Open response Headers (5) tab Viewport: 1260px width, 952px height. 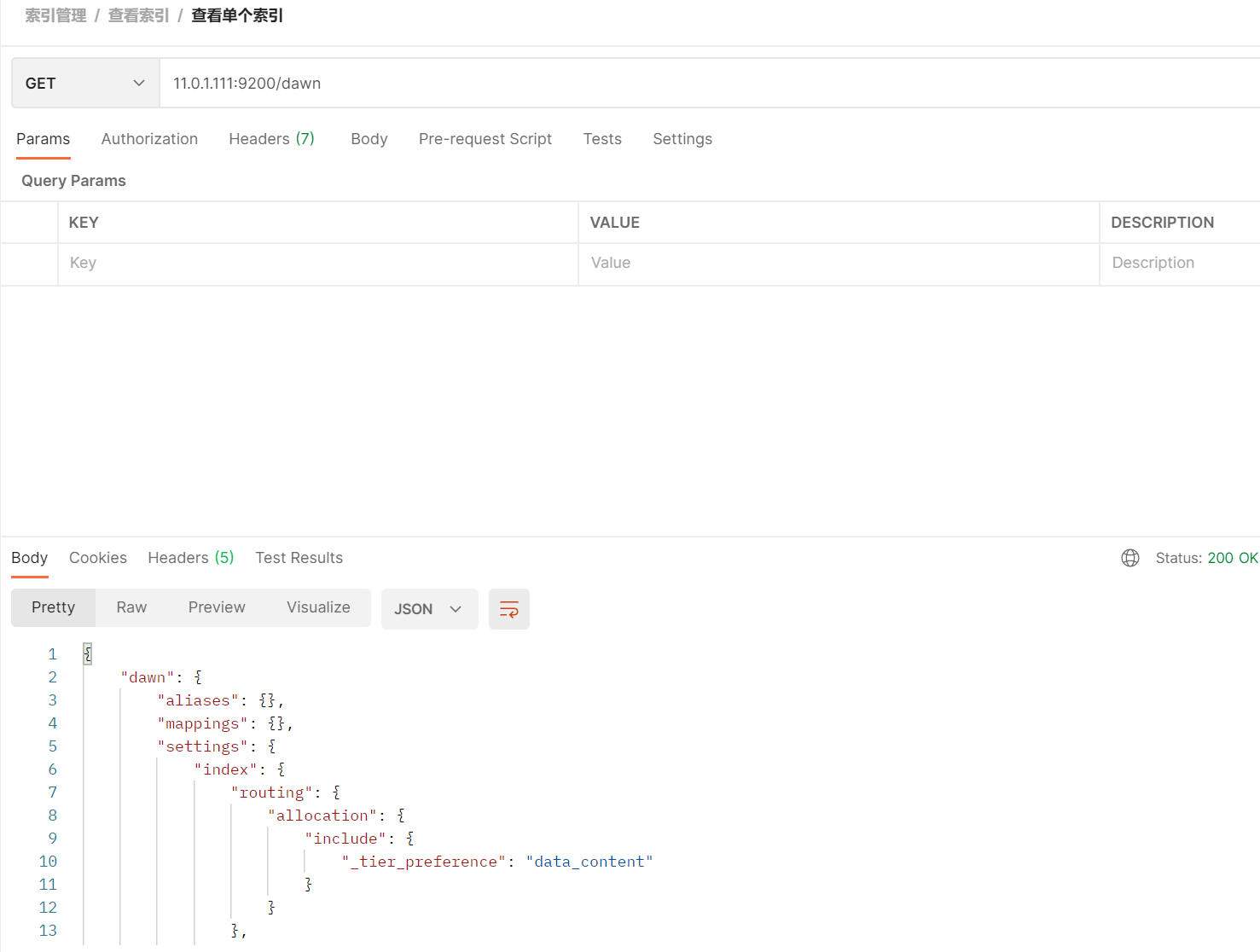[191, 558]
